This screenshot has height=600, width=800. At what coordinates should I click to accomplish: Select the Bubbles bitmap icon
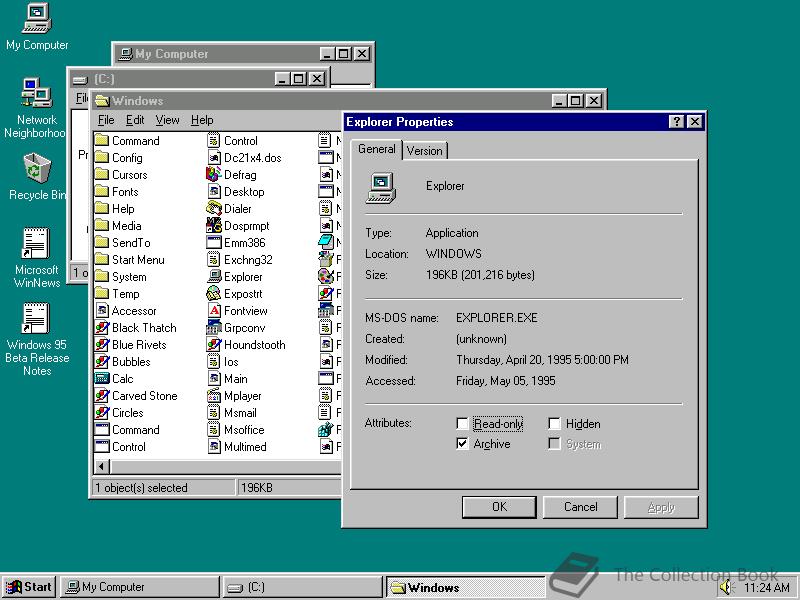[102, 362]
